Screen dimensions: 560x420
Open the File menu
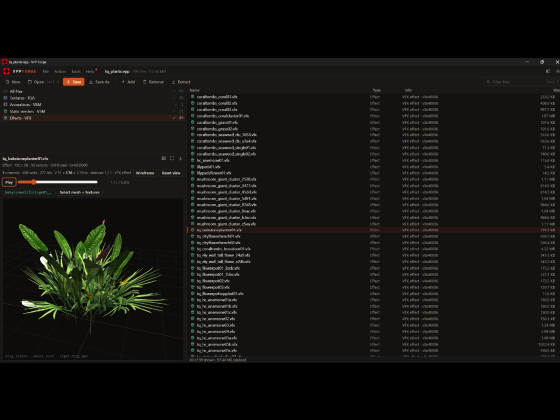pos(46,71)
